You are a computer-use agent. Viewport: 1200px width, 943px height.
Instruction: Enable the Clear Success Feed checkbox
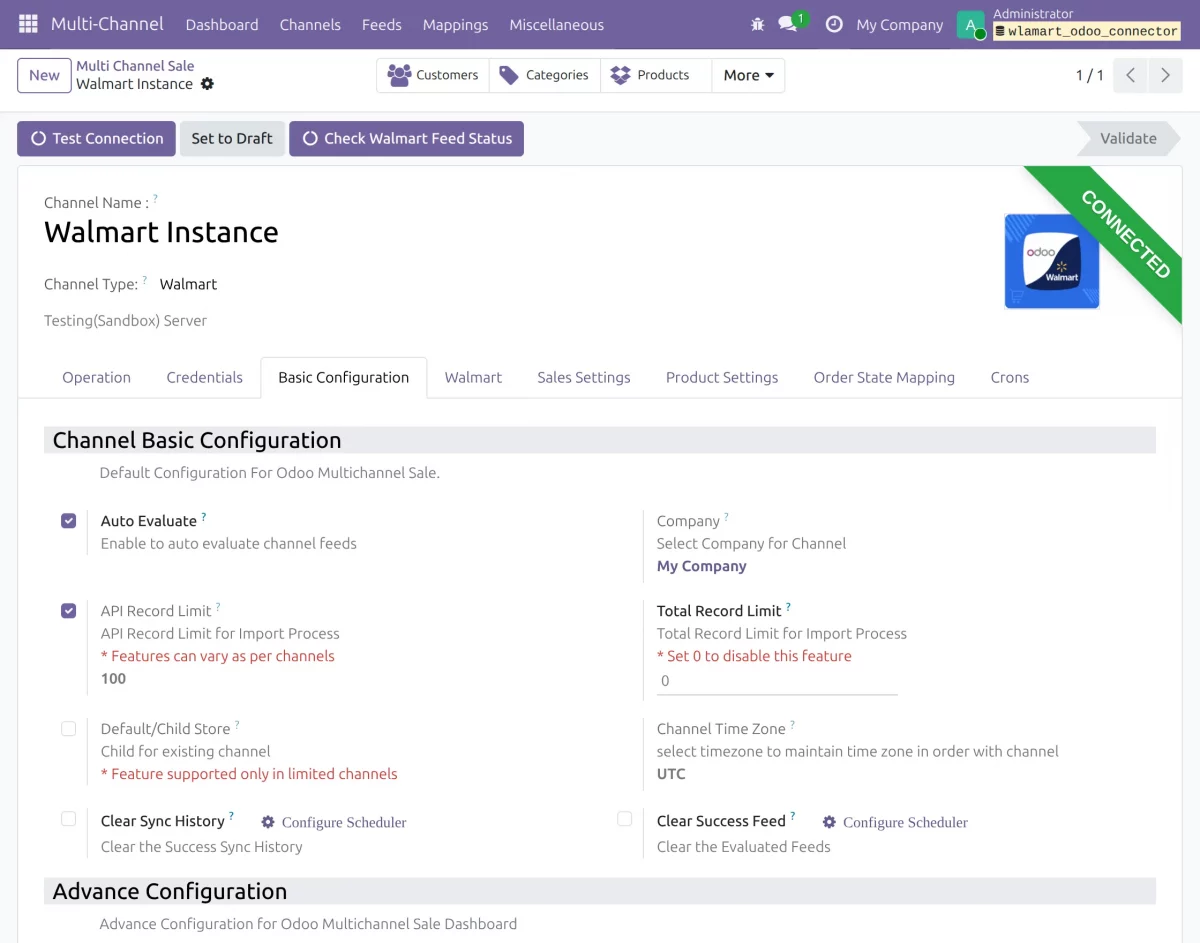tap(624, 819)
